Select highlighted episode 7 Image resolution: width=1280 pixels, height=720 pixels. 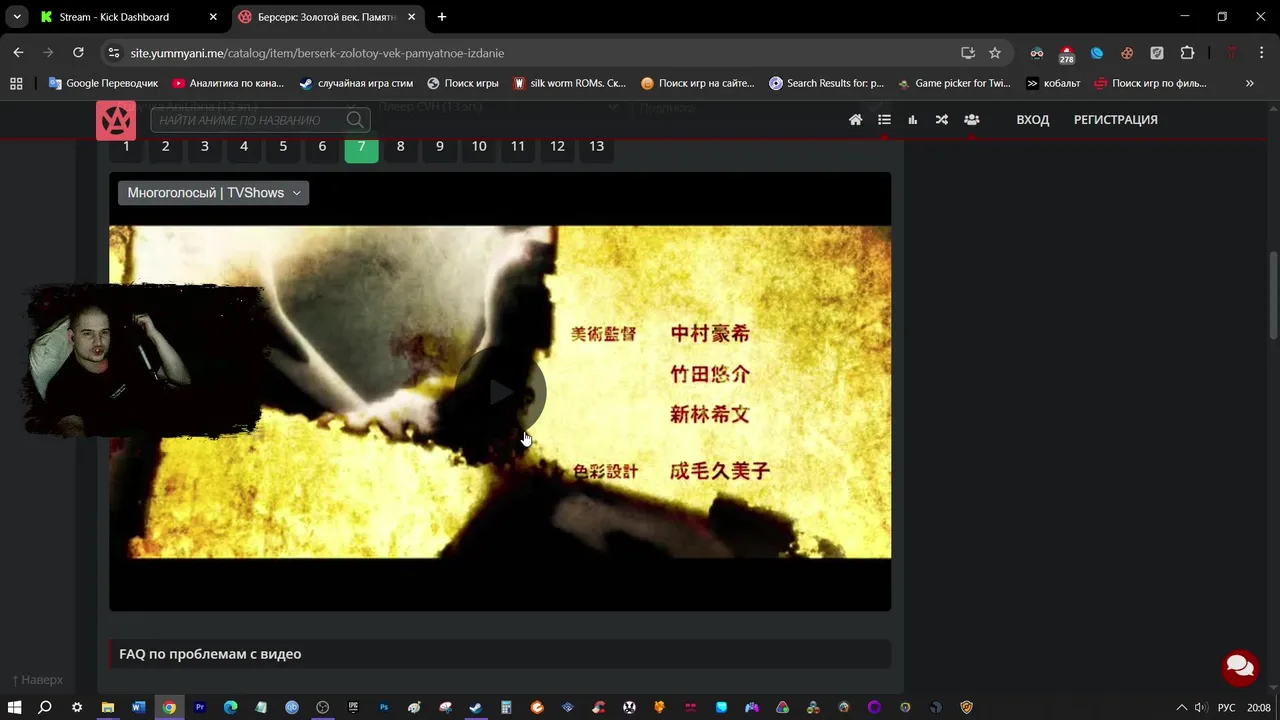(x=361, y=147)
